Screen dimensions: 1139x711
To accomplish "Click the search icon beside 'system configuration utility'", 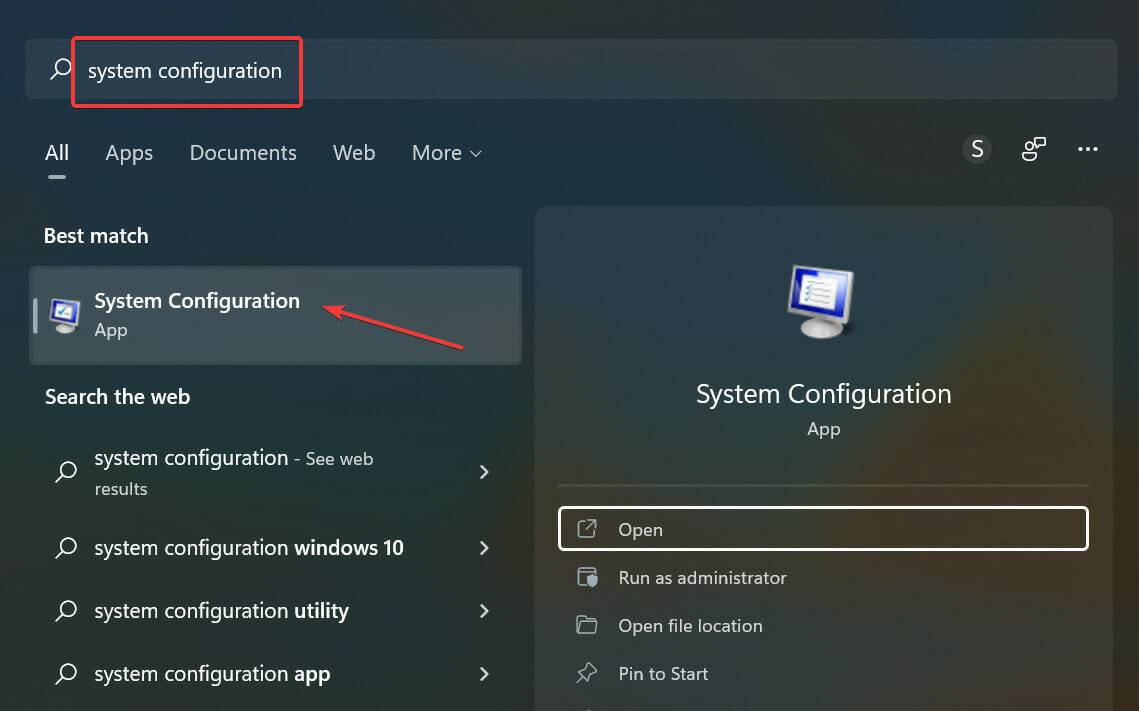I will [x=65, y=610].
